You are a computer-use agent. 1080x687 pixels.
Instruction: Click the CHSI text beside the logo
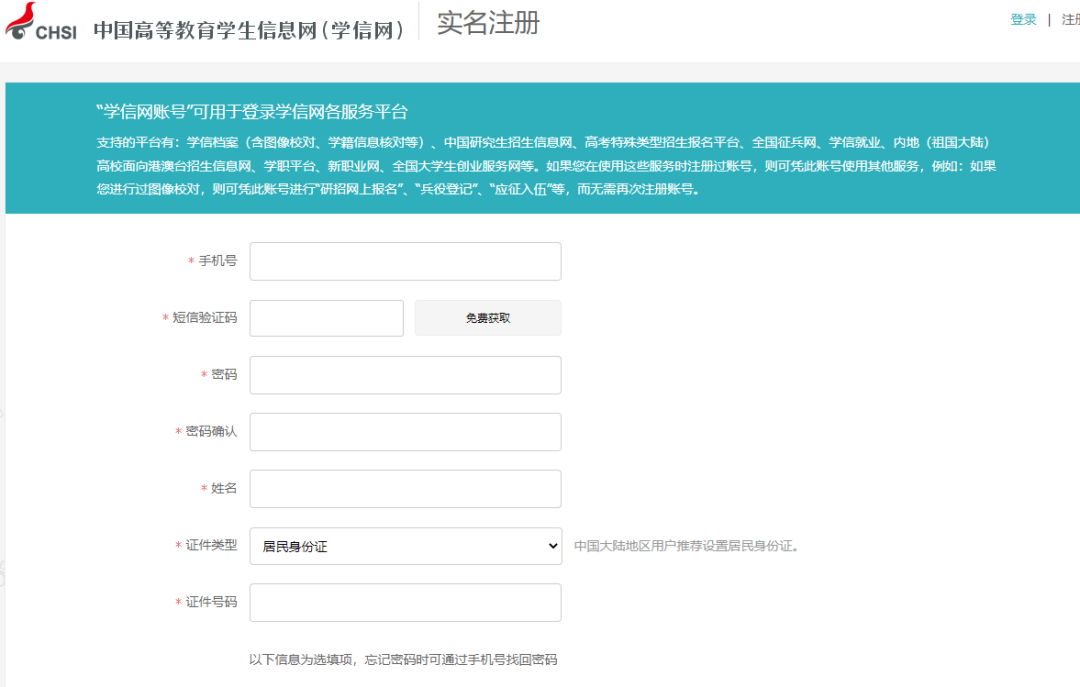click(59, 30)
